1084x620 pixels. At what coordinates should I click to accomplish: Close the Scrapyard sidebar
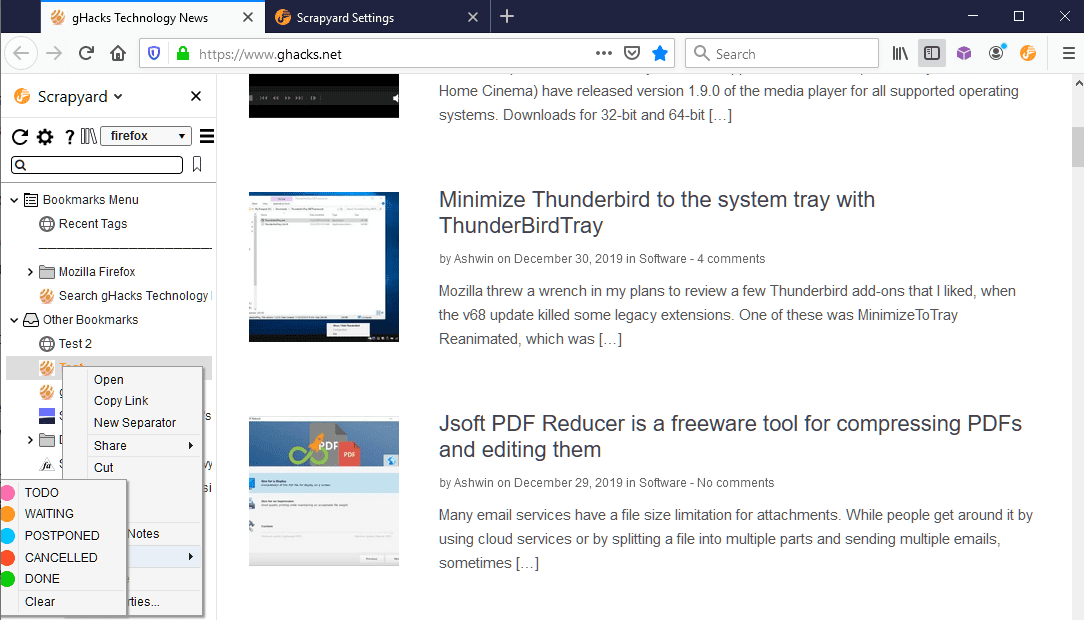coord(196,96)
